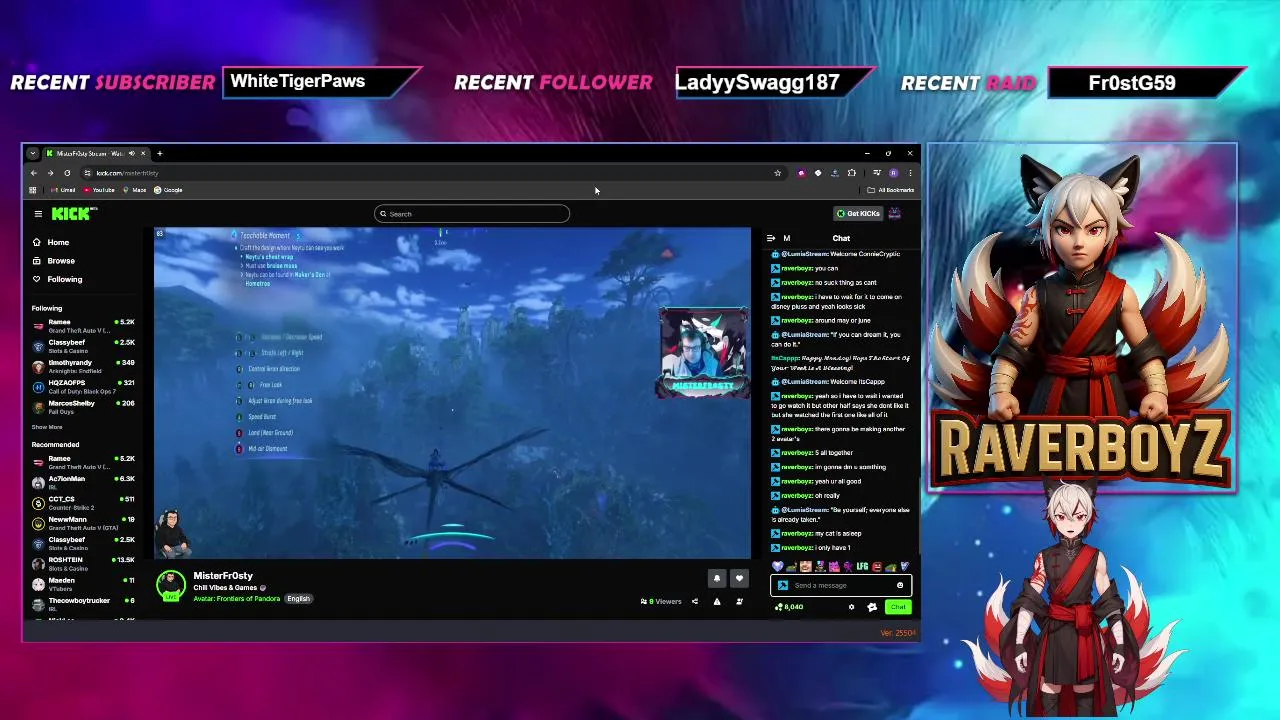The width and height of the screenshot is (1280, 720).
Task: Open NewwMann recommended channel
Action: point(84,522)
